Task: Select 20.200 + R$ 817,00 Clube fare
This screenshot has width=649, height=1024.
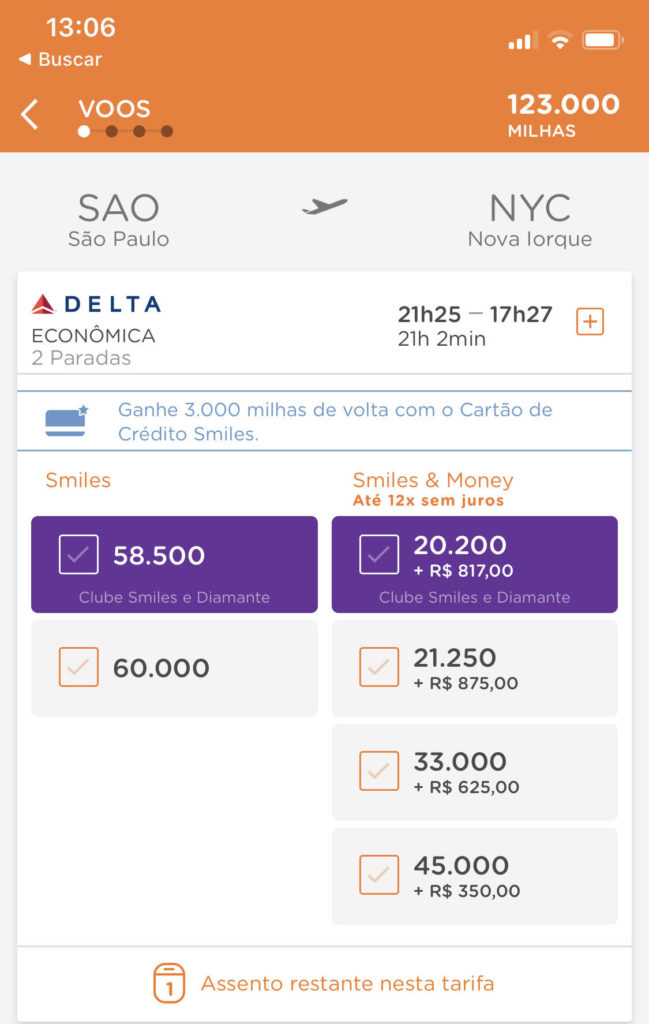Action: click(x=475, y=564)
